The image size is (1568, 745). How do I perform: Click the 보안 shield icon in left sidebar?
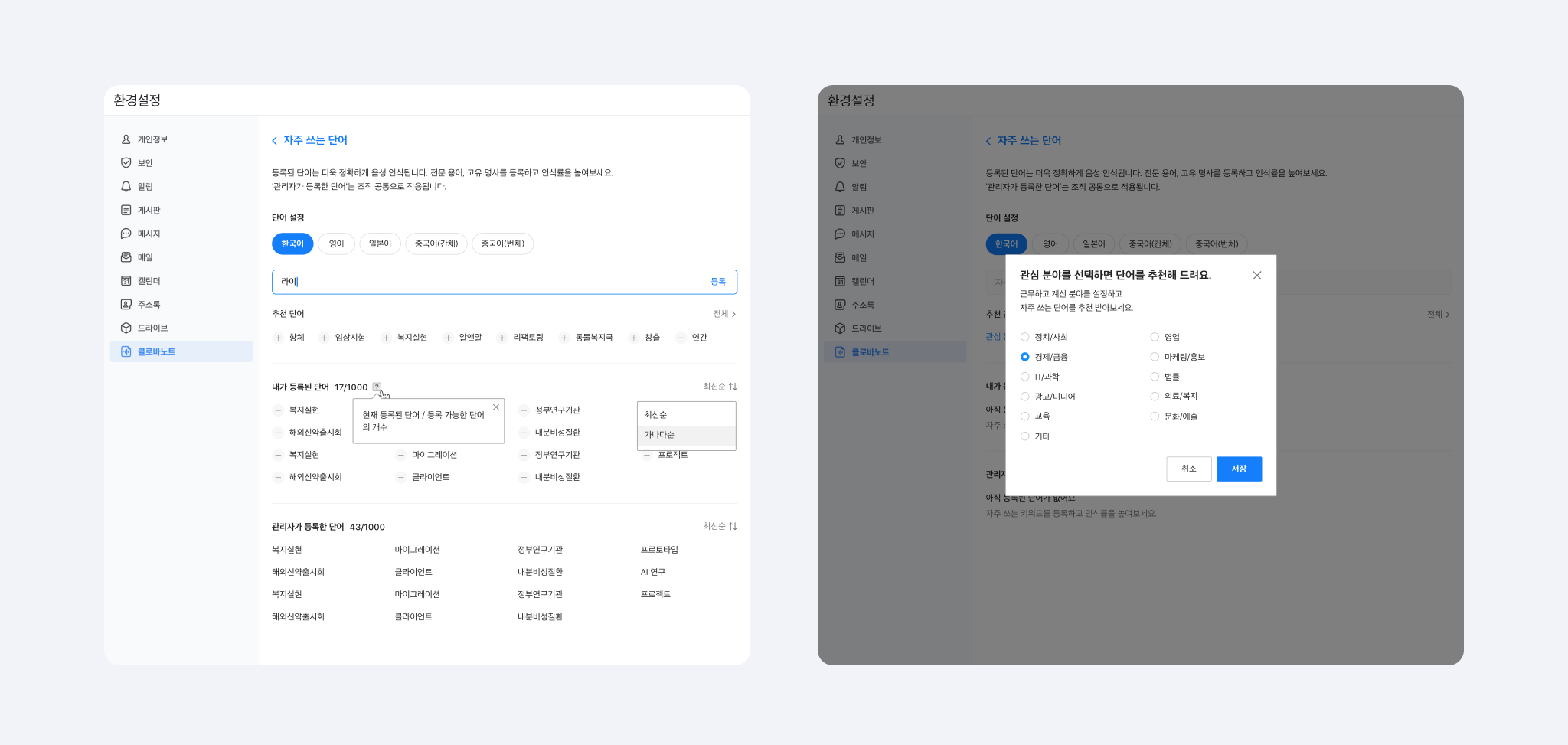pos(126,163)
